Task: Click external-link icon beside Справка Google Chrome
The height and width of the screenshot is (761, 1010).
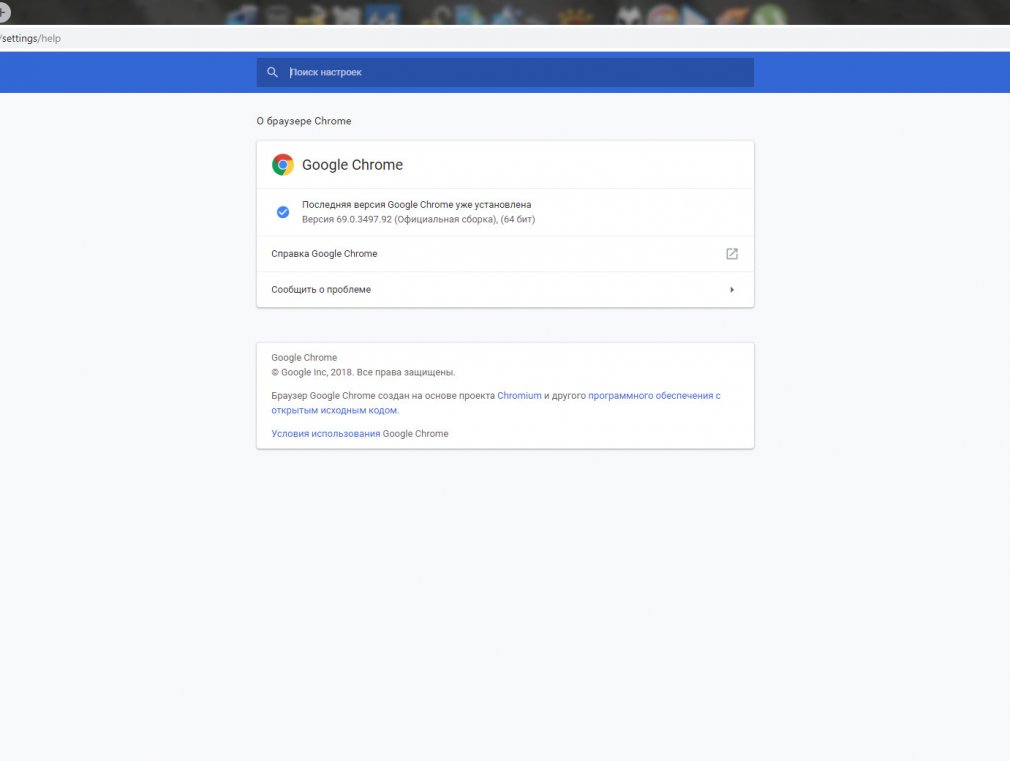Action: (x=732, y=254)
